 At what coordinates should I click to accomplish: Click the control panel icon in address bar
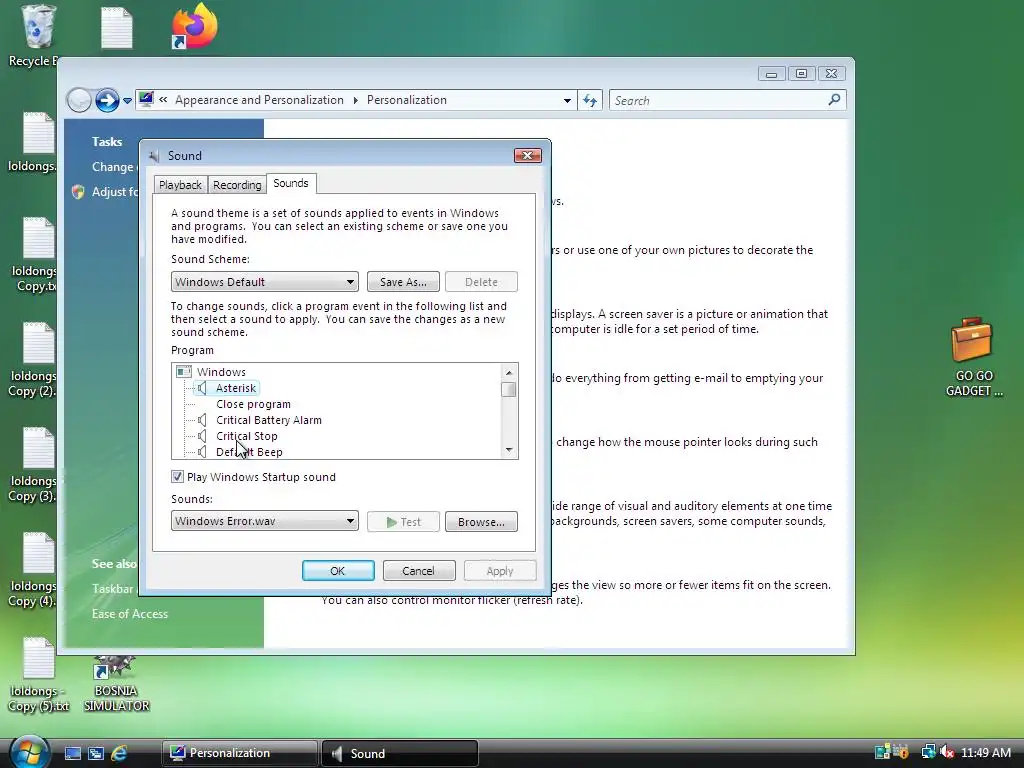coord(146,99)
